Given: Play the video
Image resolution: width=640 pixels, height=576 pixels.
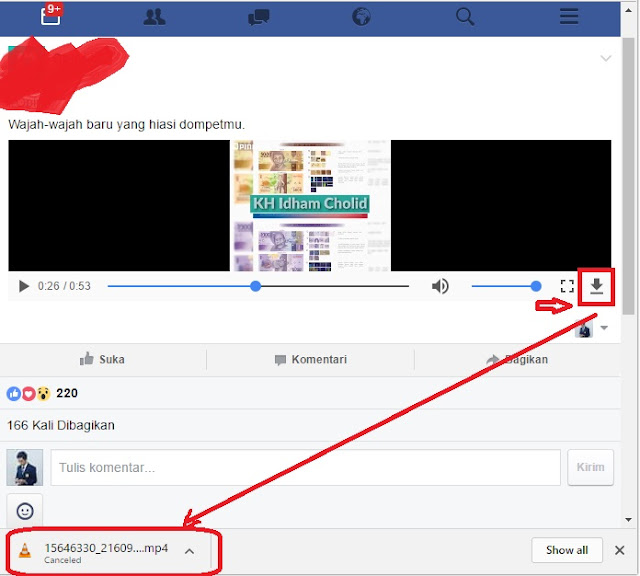Looking at the screenshot, I should click(24, 286).
